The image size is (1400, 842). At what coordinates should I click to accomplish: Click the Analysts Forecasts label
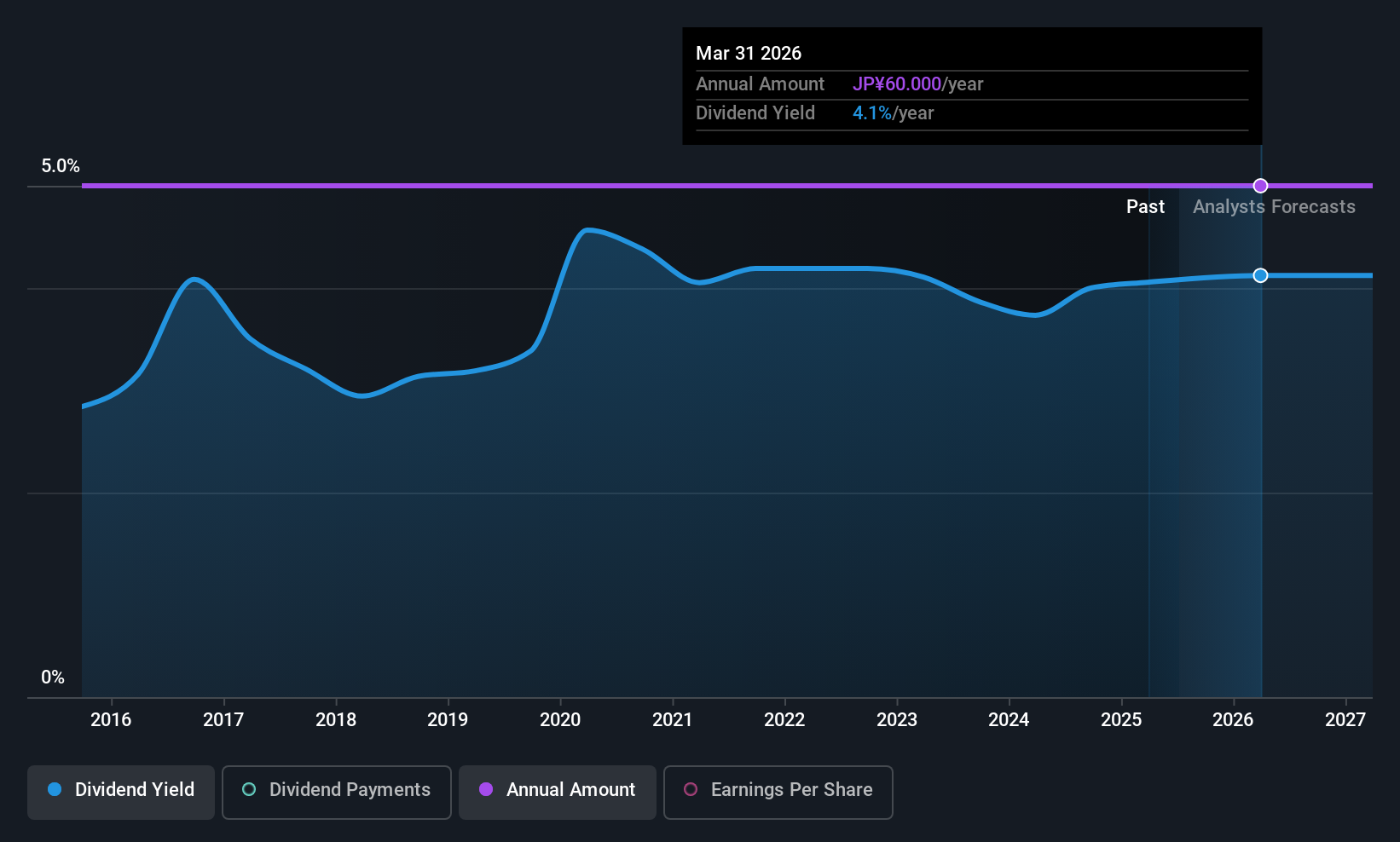[1274, 207]
